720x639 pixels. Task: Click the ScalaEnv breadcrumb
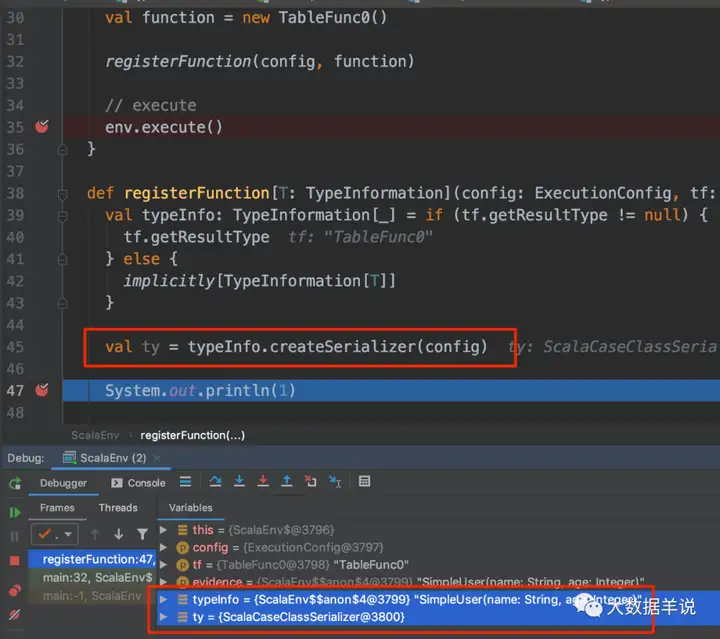point(95,435)
